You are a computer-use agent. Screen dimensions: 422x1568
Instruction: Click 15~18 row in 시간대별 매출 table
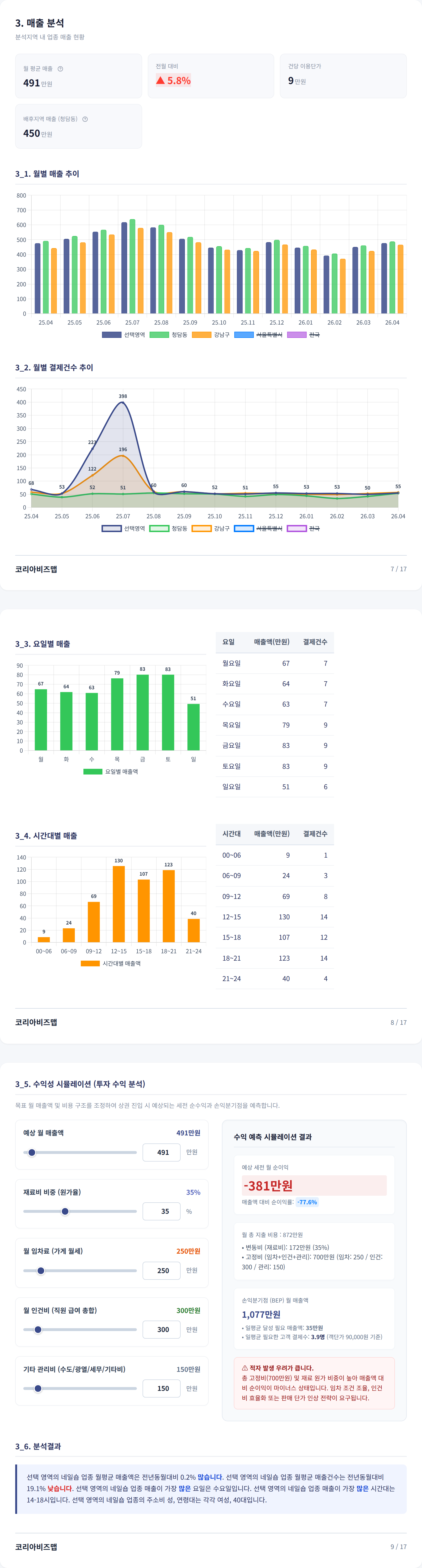point(275,937)
